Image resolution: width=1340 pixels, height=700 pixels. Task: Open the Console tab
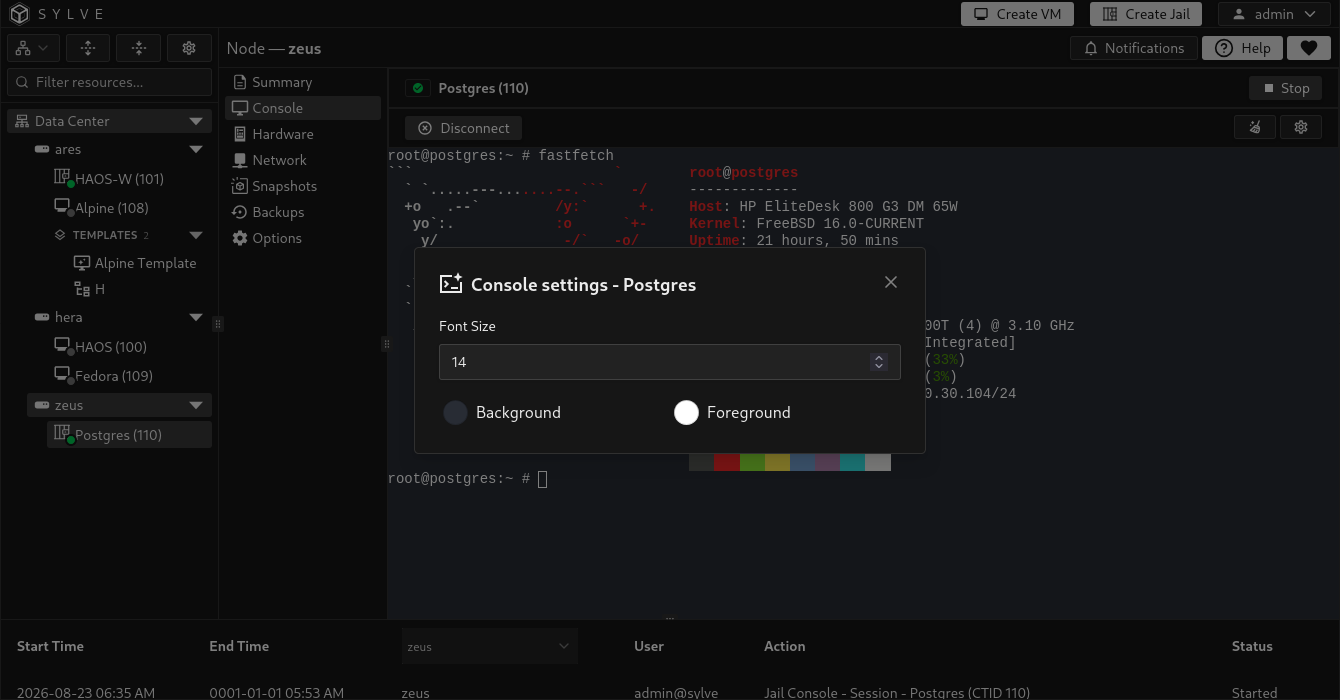(x=303, y=108)
